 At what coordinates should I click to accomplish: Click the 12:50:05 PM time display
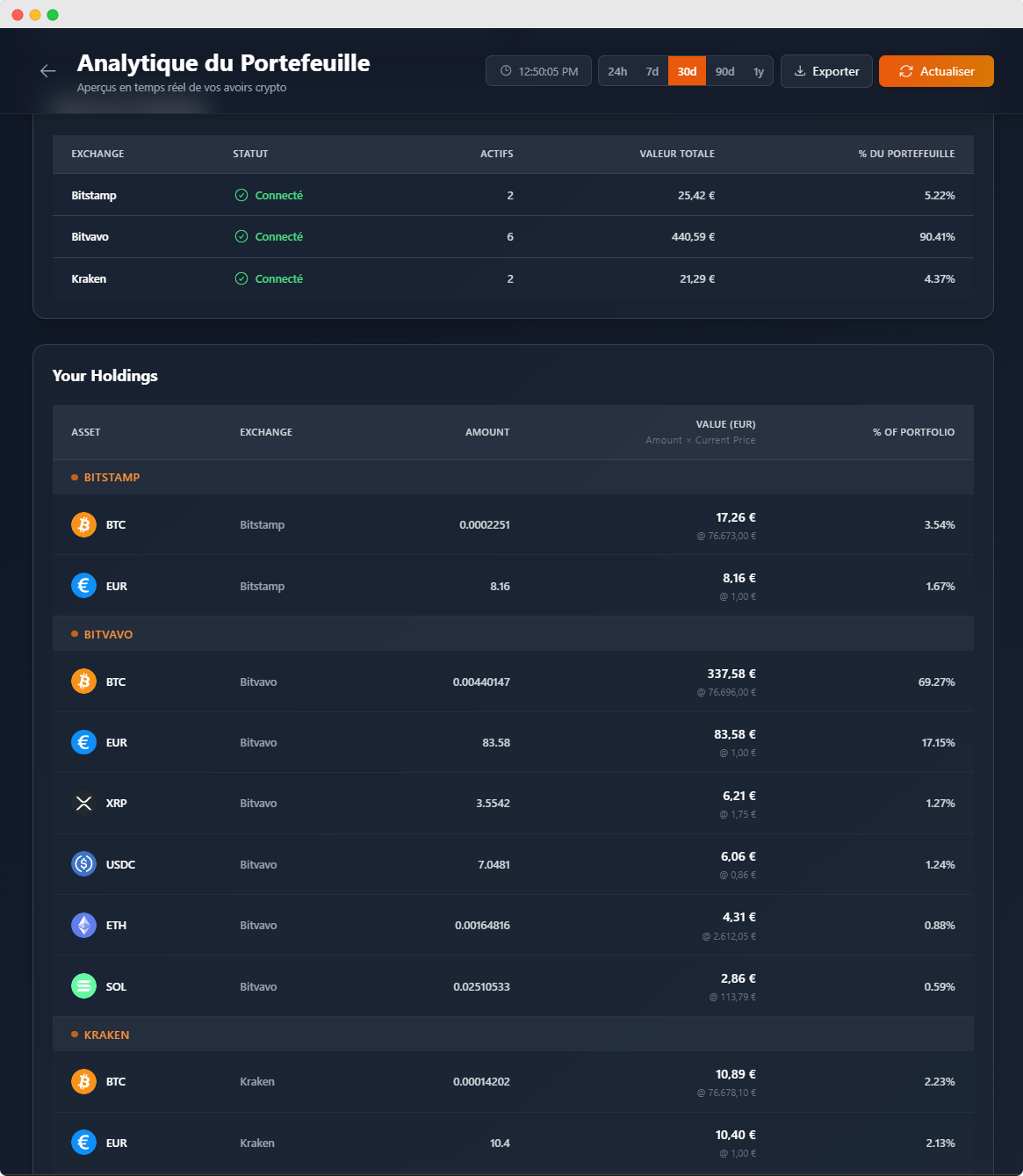(x=538, y=71)
